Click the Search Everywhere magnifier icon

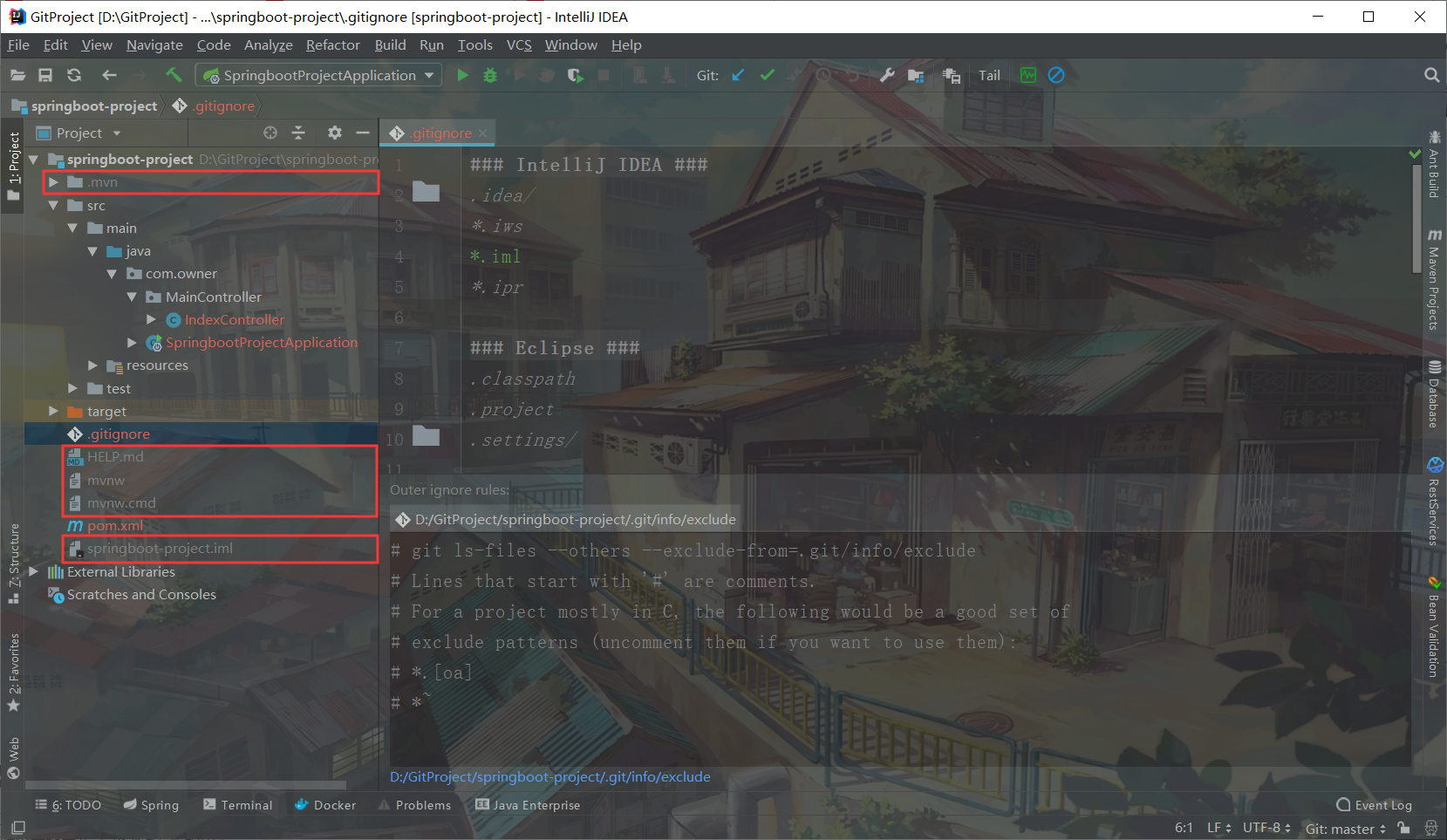pyautogui.click(x=1431, y=75)
